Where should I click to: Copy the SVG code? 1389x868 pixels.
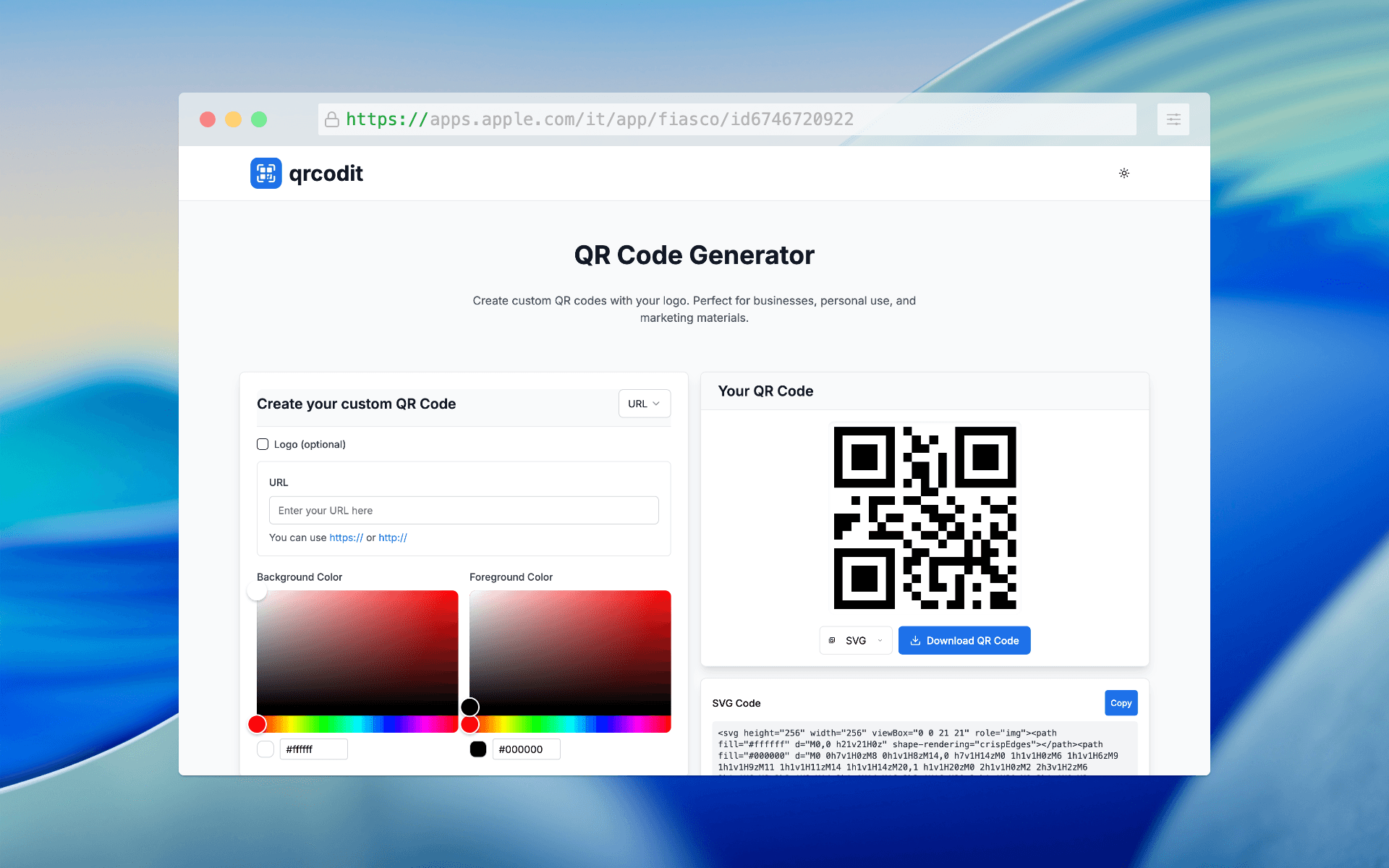[x=1121, y=703]
